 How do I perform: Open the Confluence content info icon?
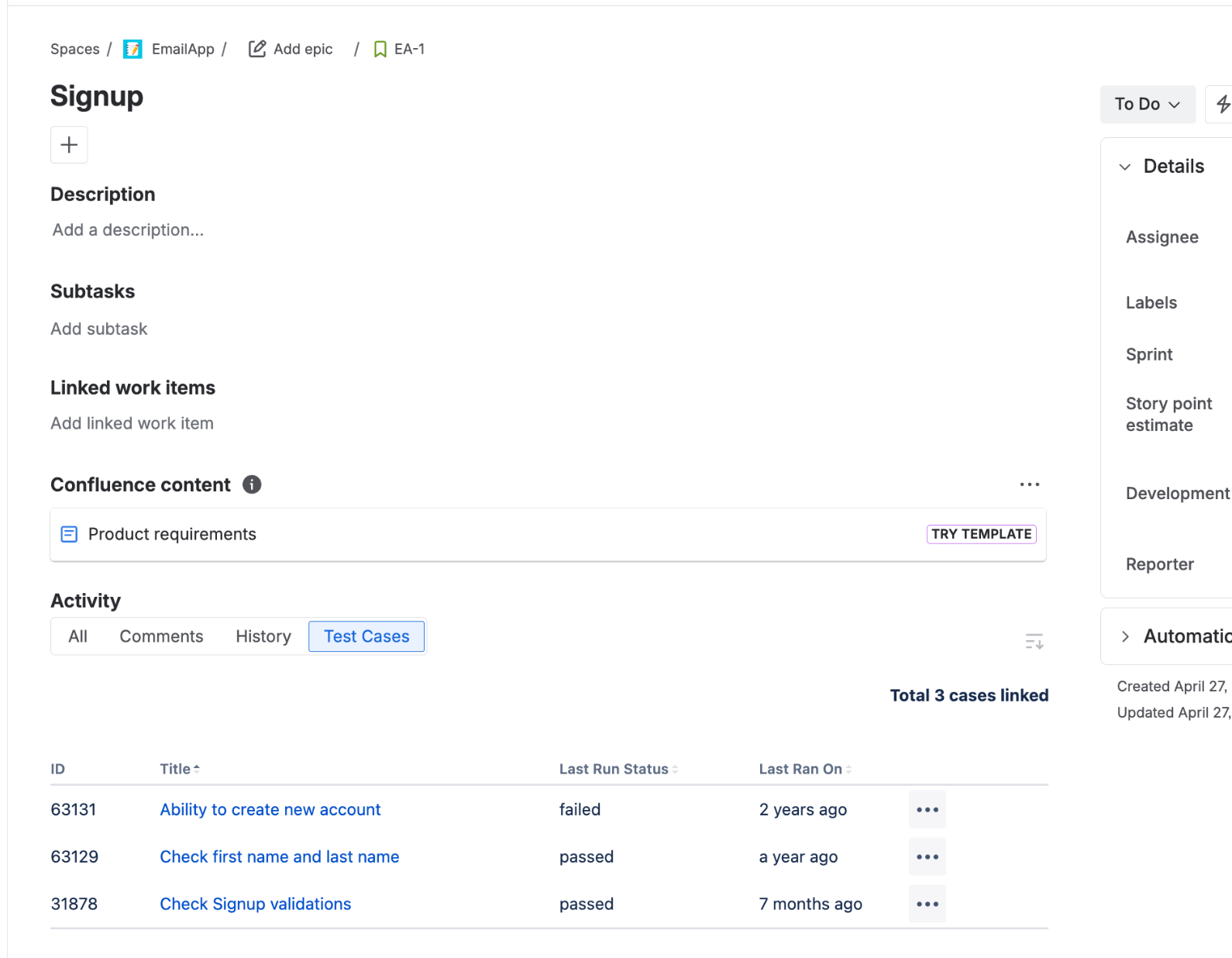point(252,484)
